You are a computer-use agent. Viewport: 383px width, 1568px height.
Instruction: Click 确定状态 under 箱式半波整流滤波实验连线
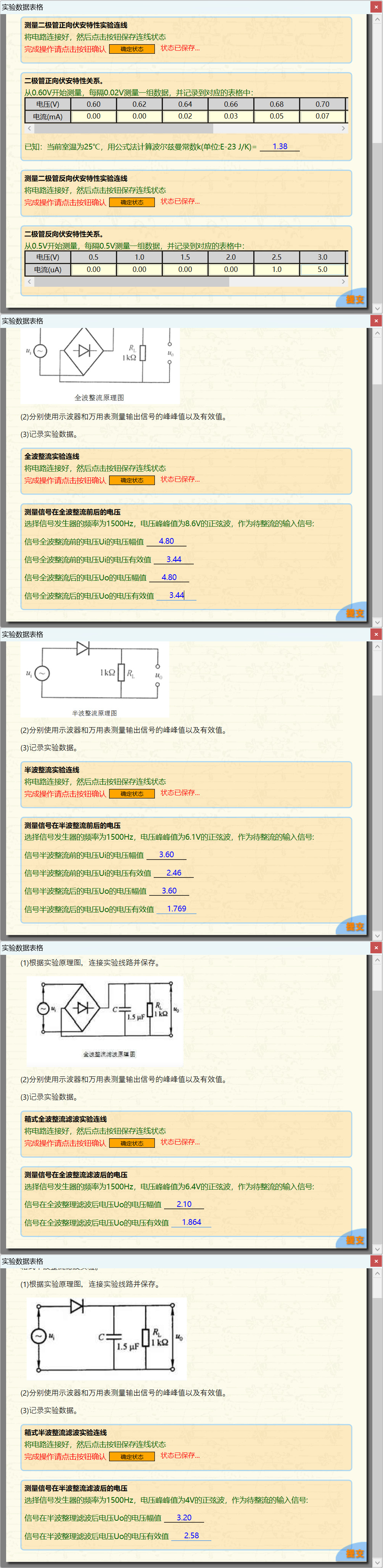coord(132,1457)
